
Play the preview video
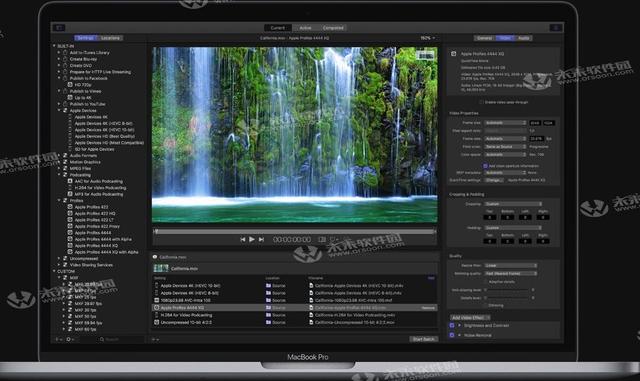[252, 239]
